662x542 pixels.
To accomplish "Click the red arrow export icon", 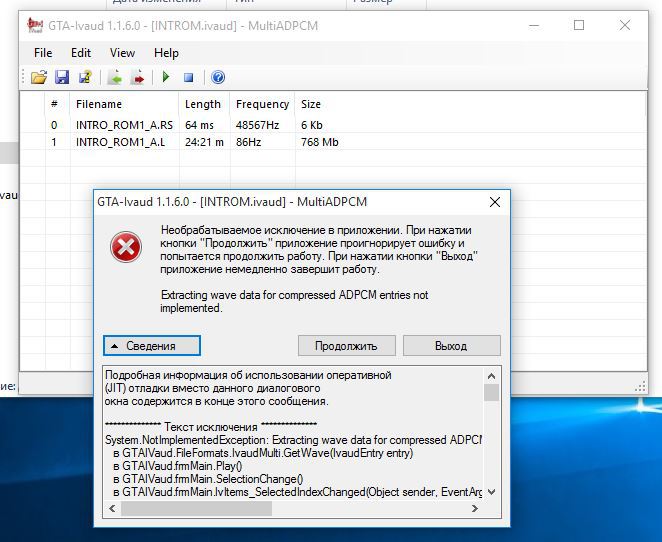I will (138, 77).
